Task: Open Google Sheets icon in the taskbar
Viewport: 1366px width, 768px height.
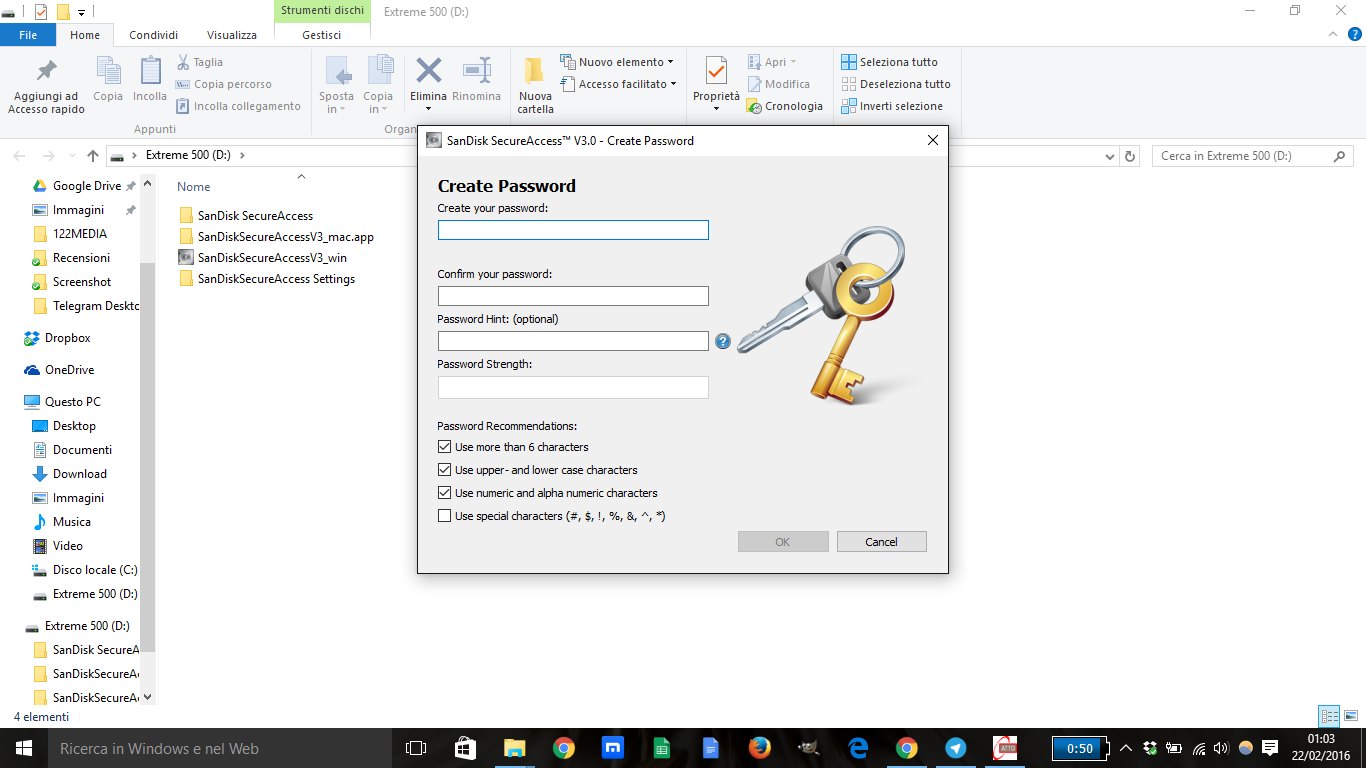Action: point(662,748)
